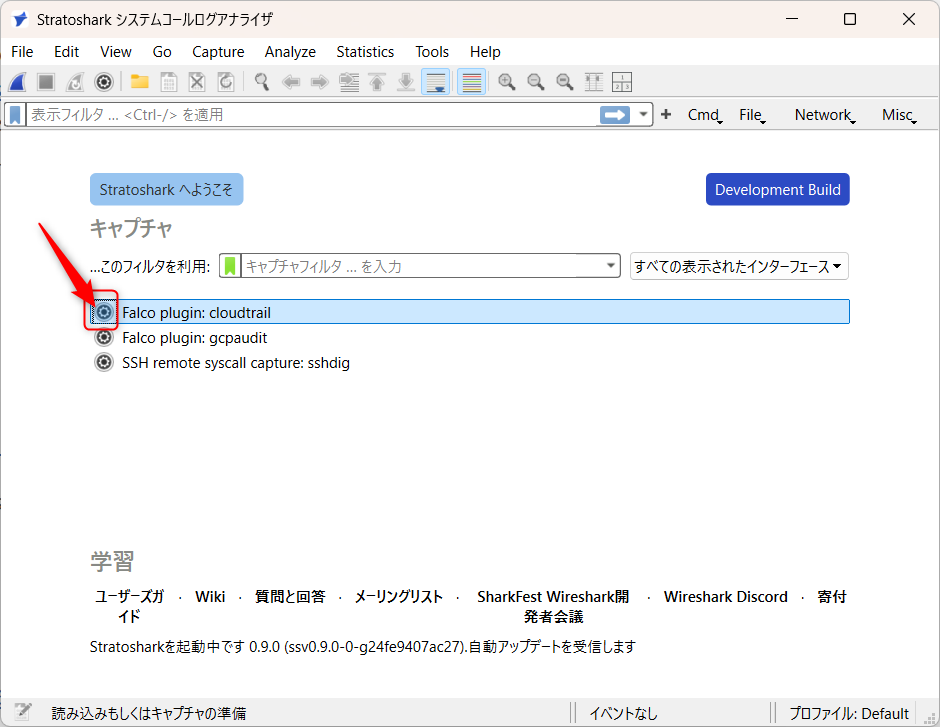Viewport: 940px width, 727px height.
Task: Open the File filter button dropdown
Action: tap(752, 114)
